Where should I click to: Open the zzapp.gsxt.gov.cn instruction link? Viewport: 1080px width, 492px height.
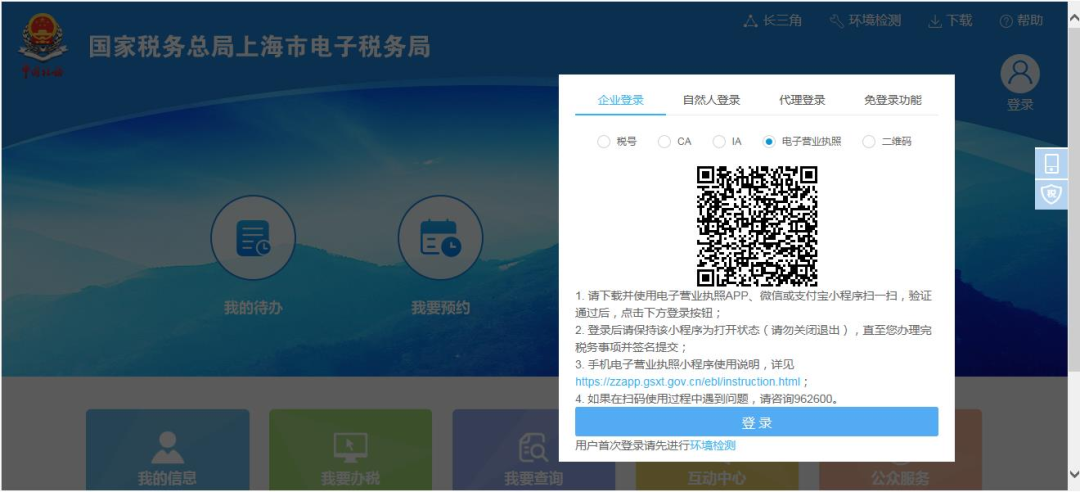pyautogui.click(x=688, y=381)
